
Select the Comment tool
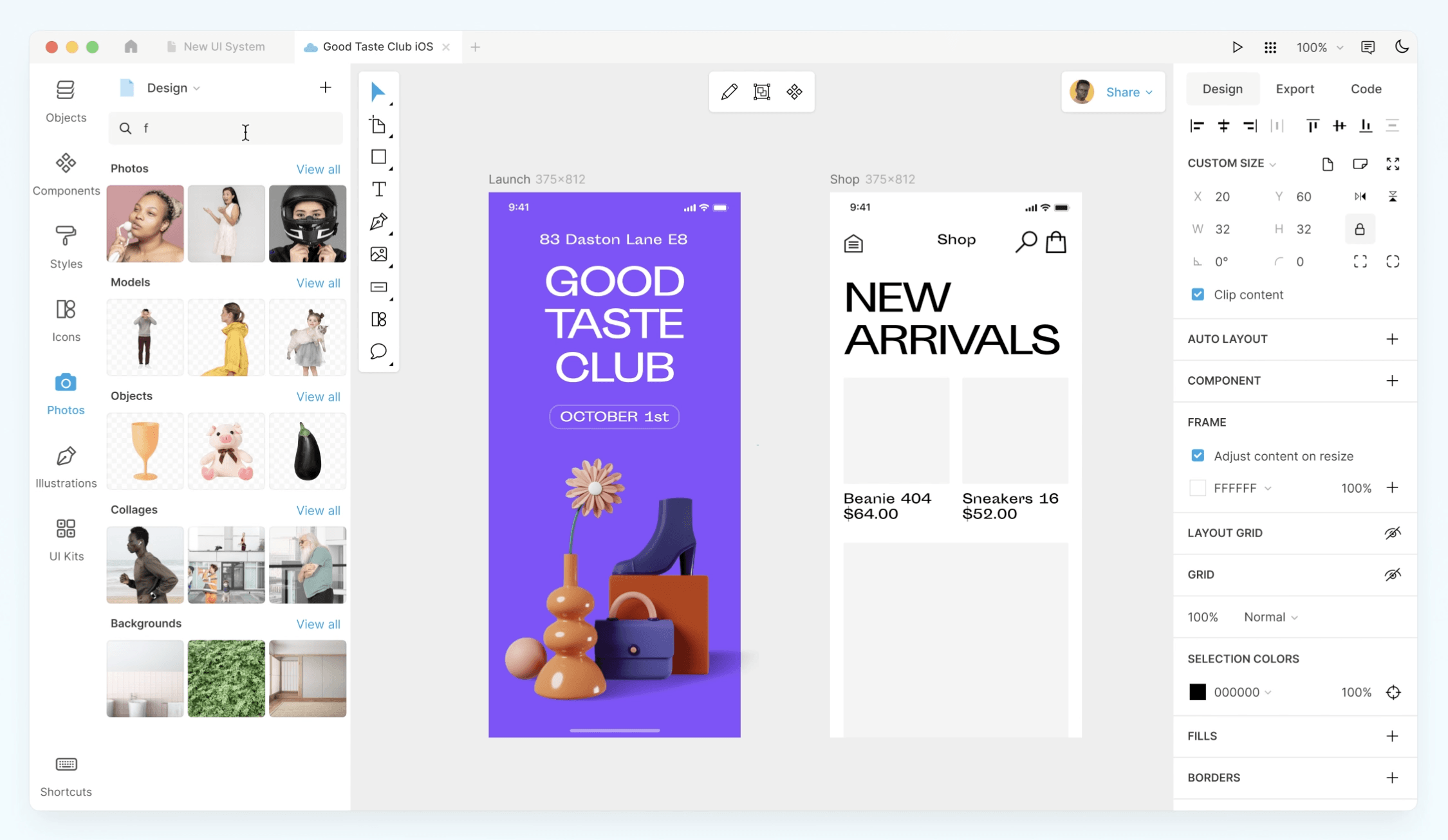pyautogui.click(x=378, y=351)
